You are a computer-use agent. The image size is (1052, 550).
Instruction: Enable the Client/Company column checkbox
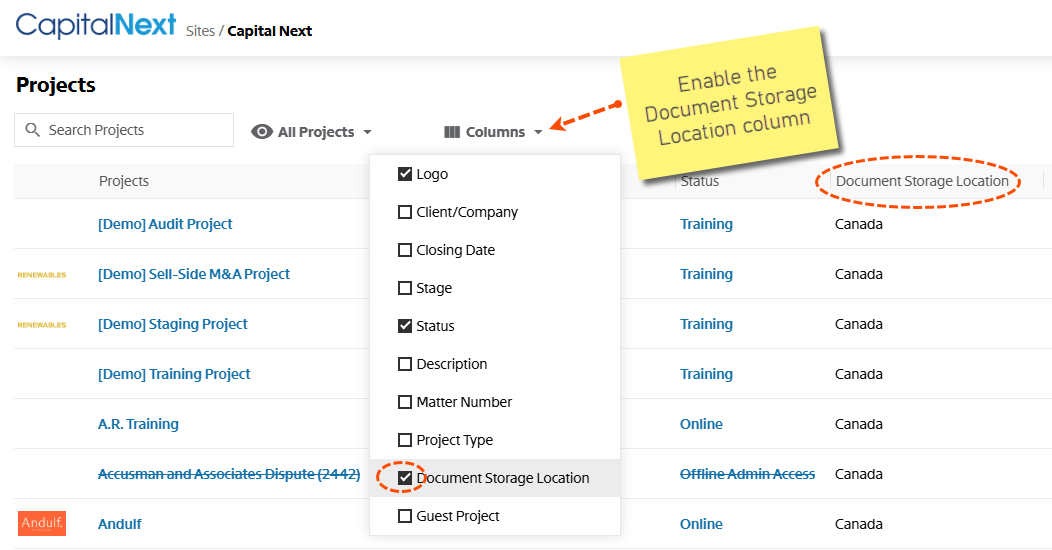click(405, 212)
